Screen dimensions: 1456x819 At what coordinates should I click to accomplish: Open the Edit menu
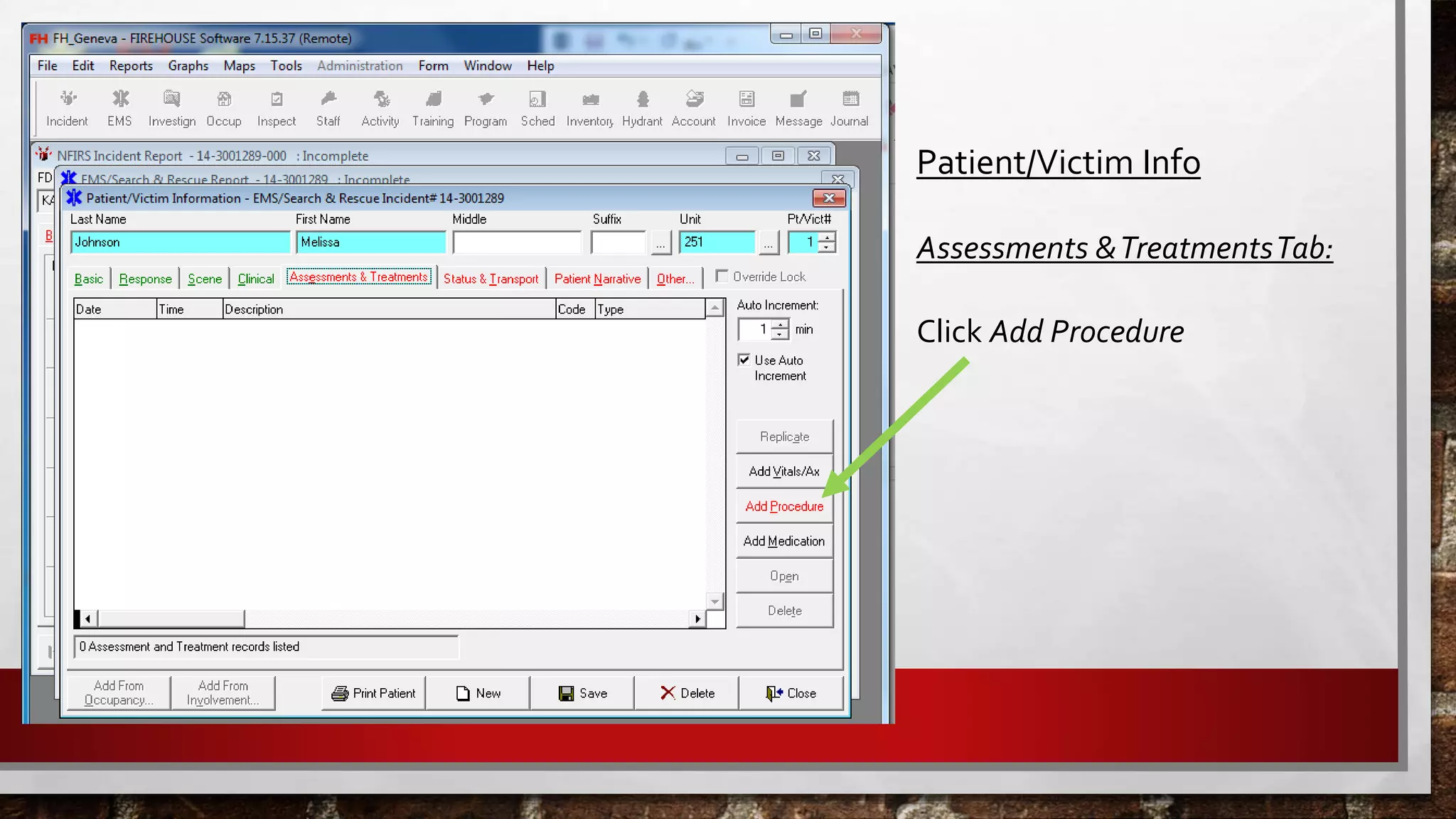click(x=83, y=65)
